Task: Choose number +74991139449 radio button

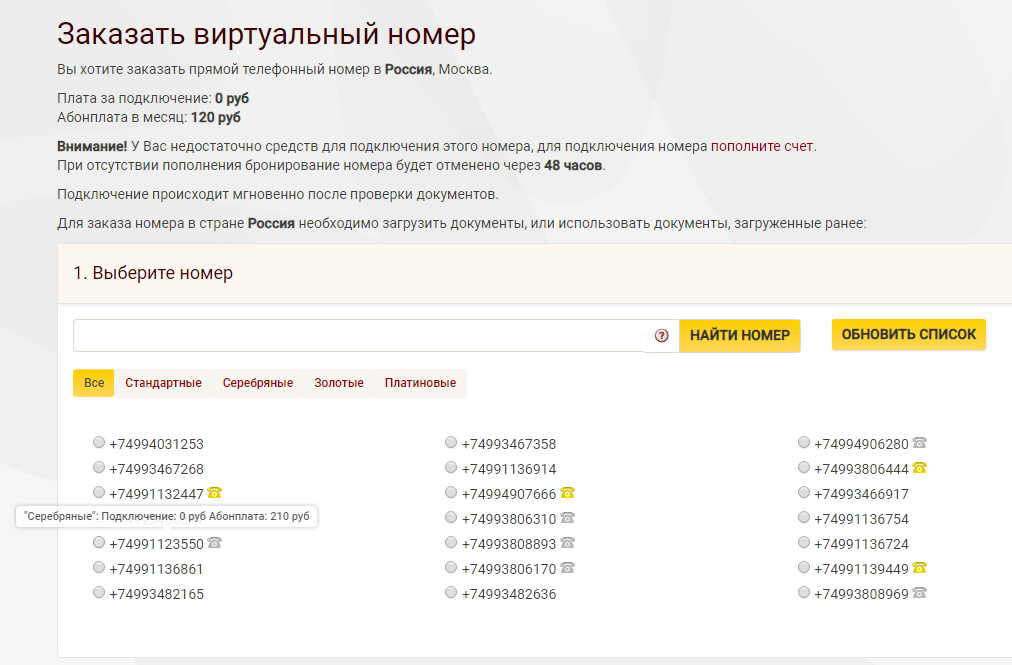Action: coord(804,567)
